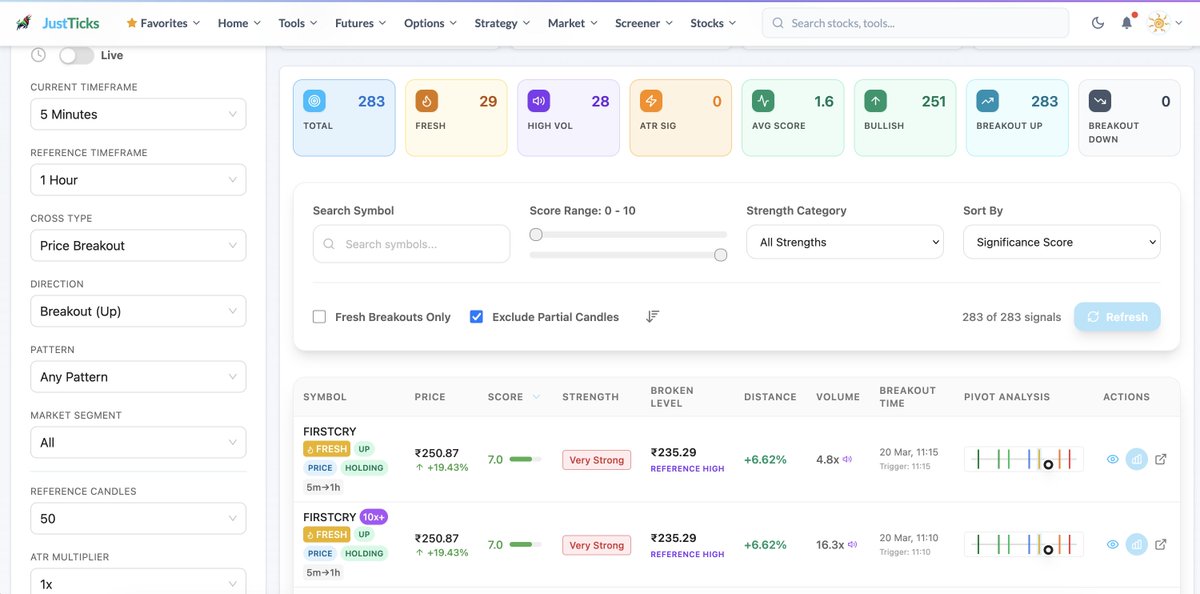Screen dimensions: 1200x594
Task: Click the minimum score slider handle
Action: 536,234
